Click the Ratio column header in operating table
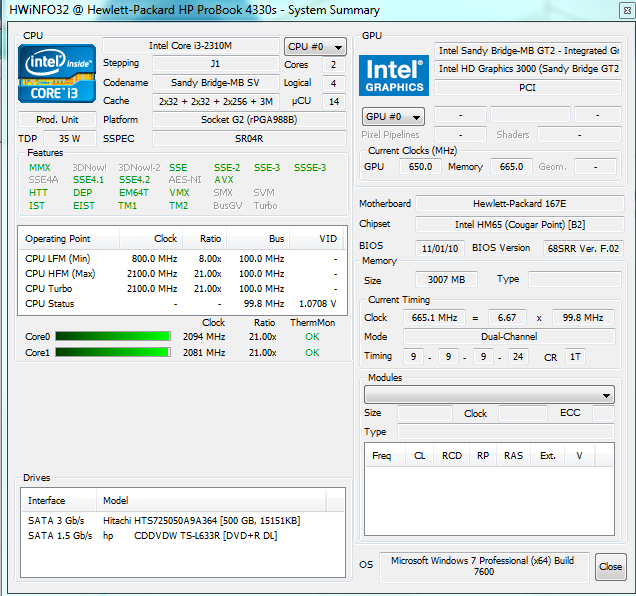Screen dimensions: 636x596 coord(204,239)
